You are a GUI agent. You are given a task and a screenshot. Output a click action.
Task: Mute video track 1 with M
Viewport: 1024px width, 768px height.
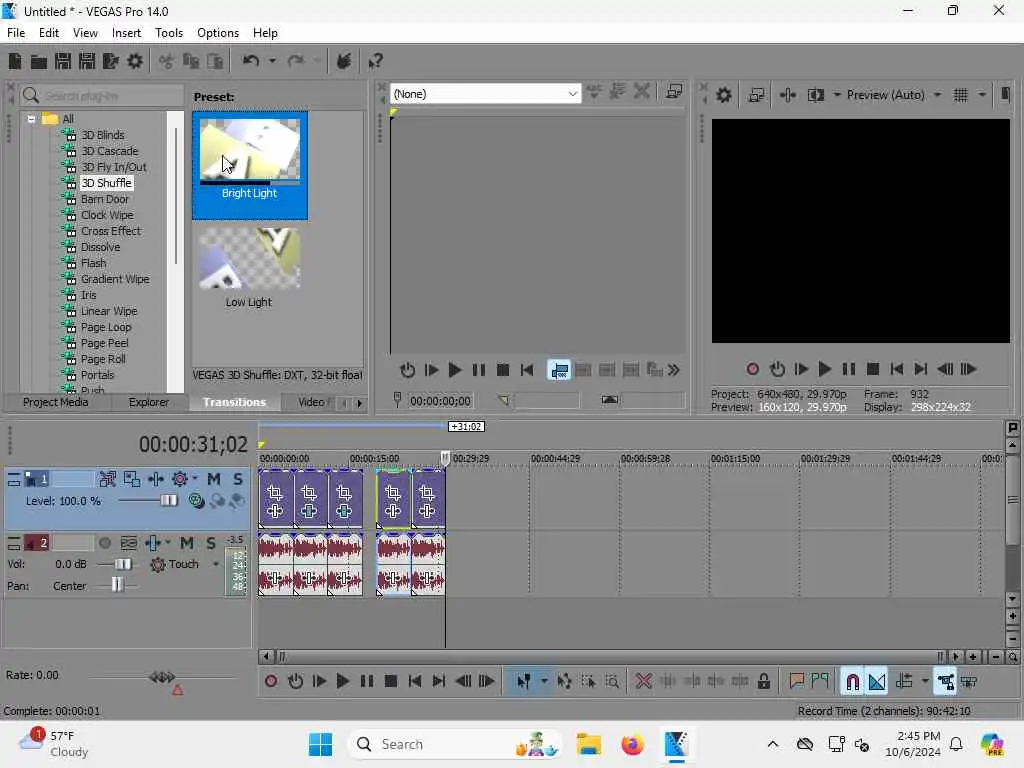click(214, 479)
